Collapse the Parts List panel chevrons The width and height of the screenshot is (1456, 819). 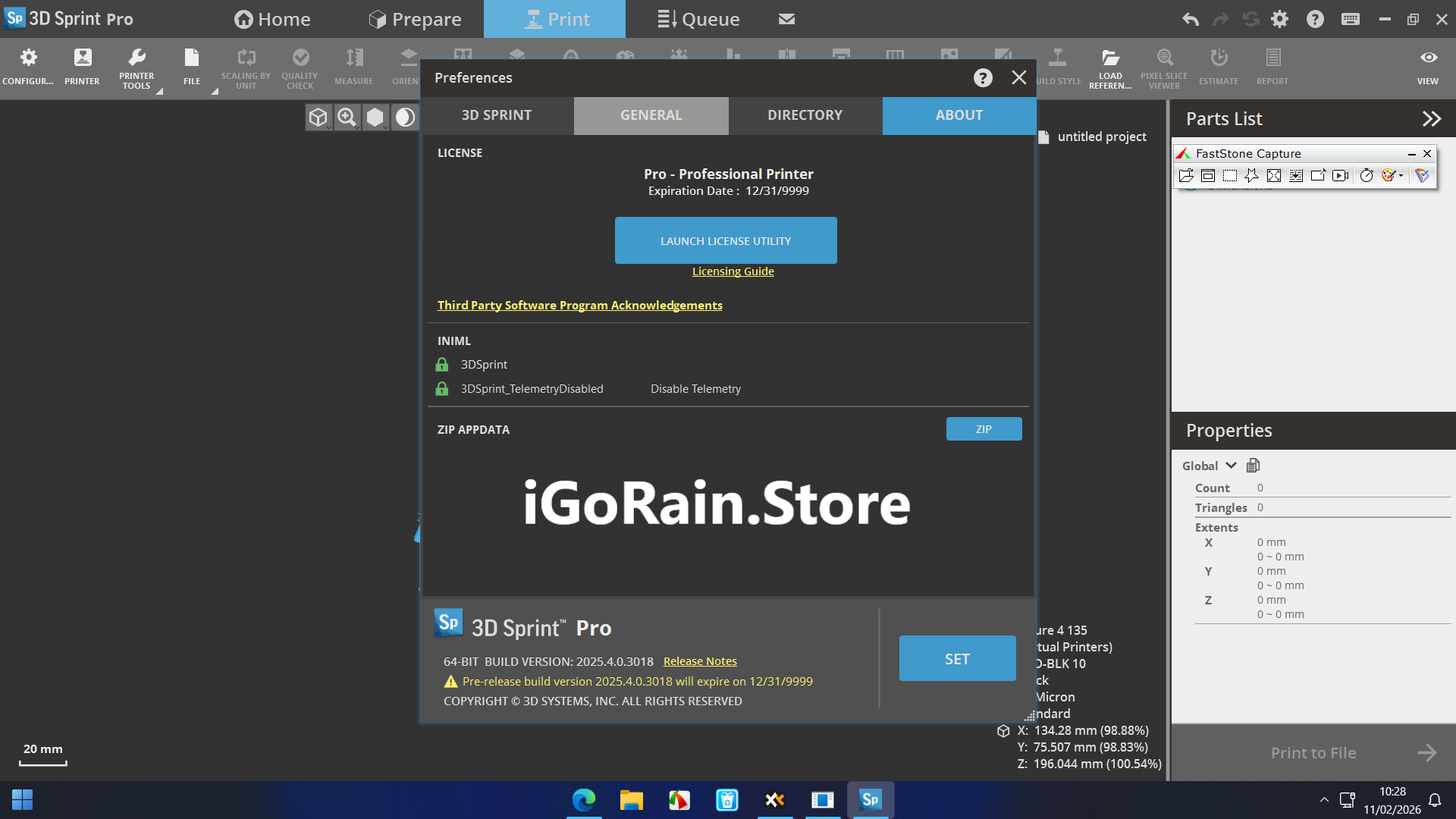click(x=1431, y=119)
